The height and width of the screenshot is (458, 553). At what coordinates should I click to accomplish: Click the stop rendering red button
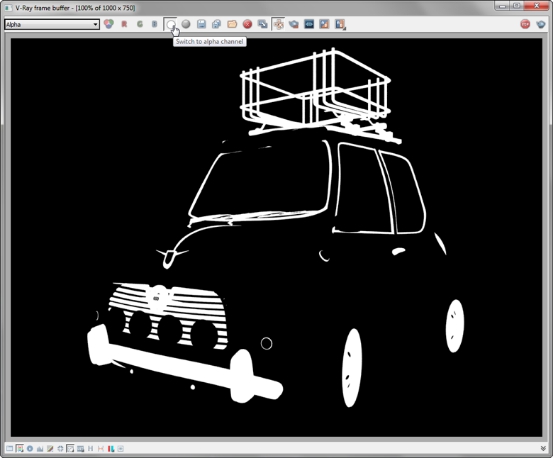click(x=525, y=24)
